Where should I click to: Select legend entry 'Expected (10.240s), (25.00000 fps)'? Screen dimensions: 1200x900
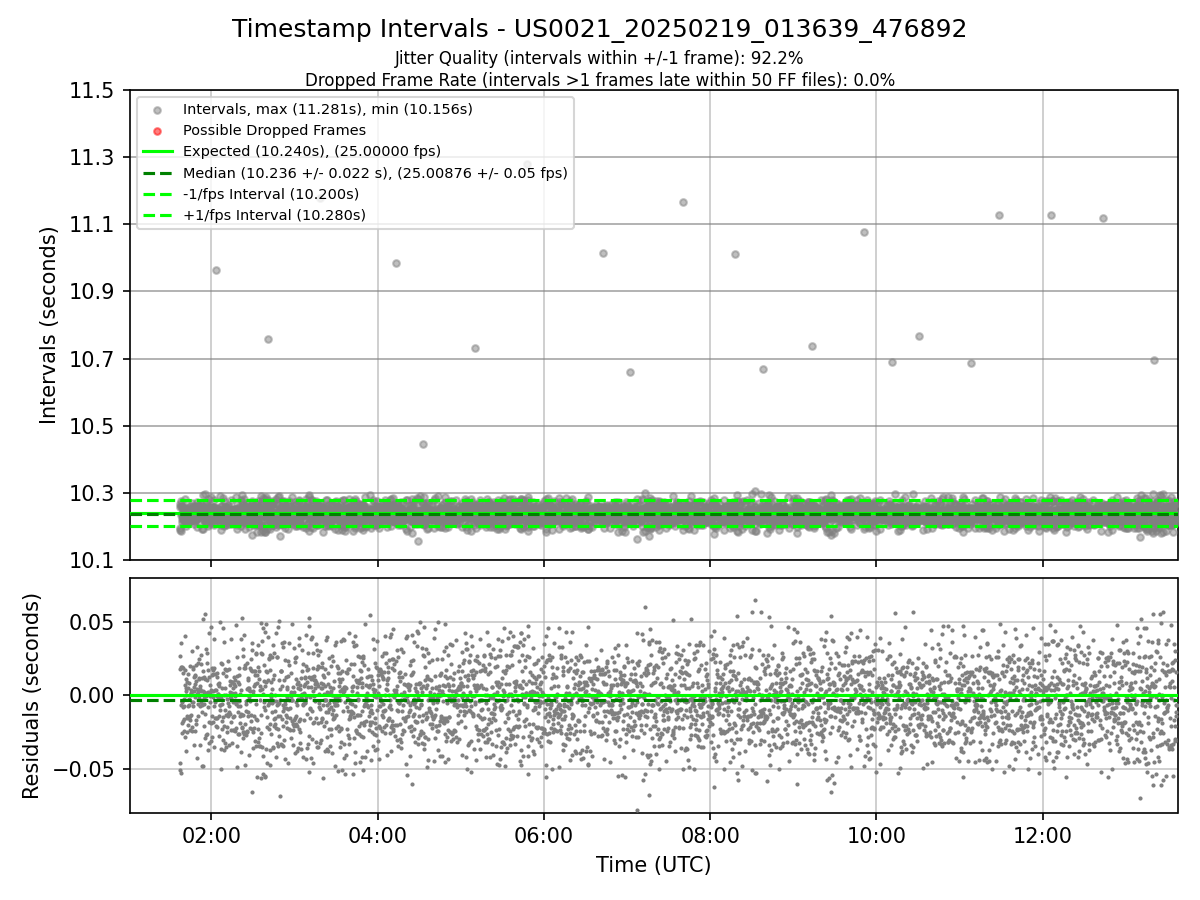click(312, 151)
